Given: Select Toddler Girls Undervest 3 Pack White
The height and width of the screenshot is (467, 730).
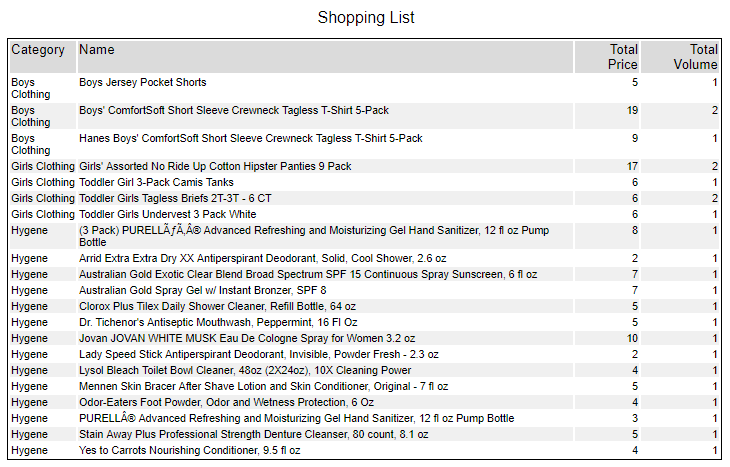Looking at the screenshot, I should (x=167, y=214).
